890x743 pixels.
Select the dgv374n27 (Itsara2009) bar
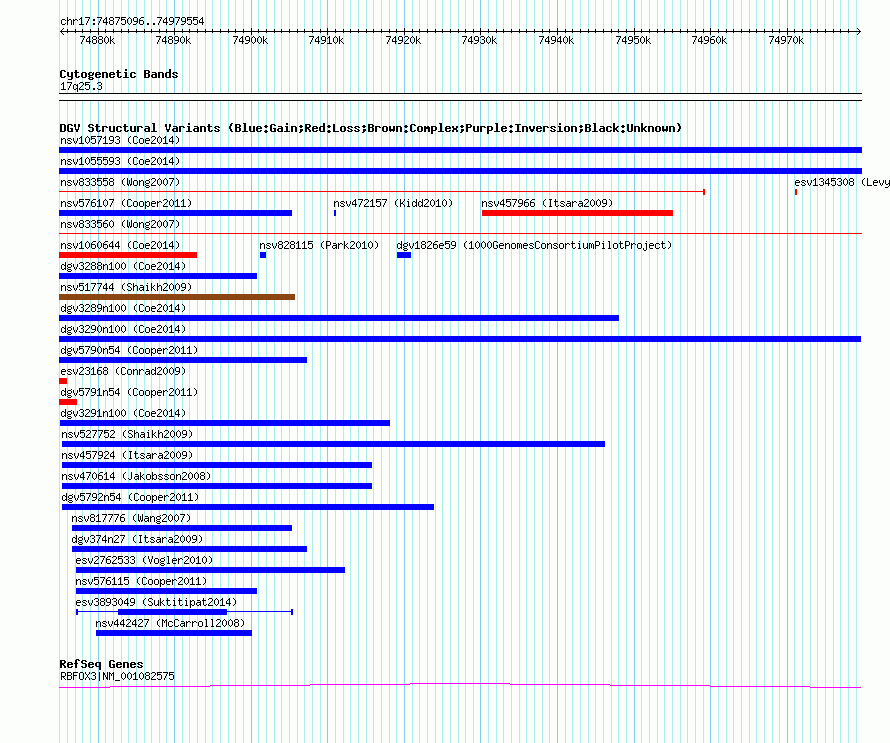pyautogui.click(x=190, y=549)
